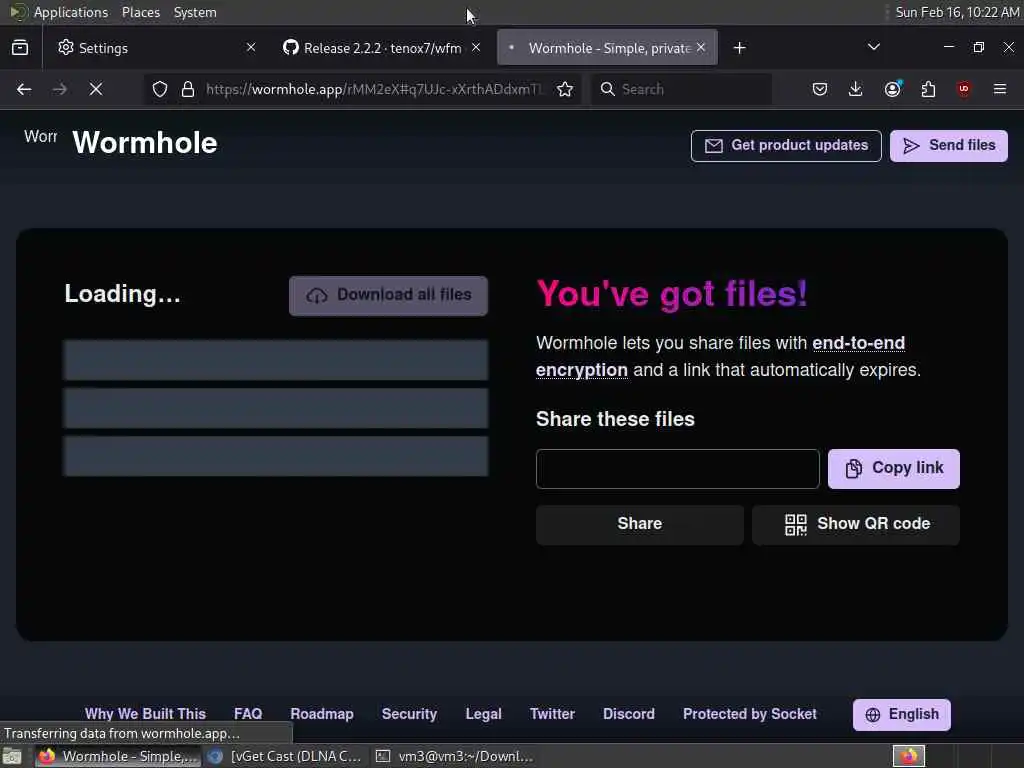Open the Twitter footer link
Image resolution: width=1024 pixels, height=768 pixels.
pyautogui.click(x=552, y=714)
